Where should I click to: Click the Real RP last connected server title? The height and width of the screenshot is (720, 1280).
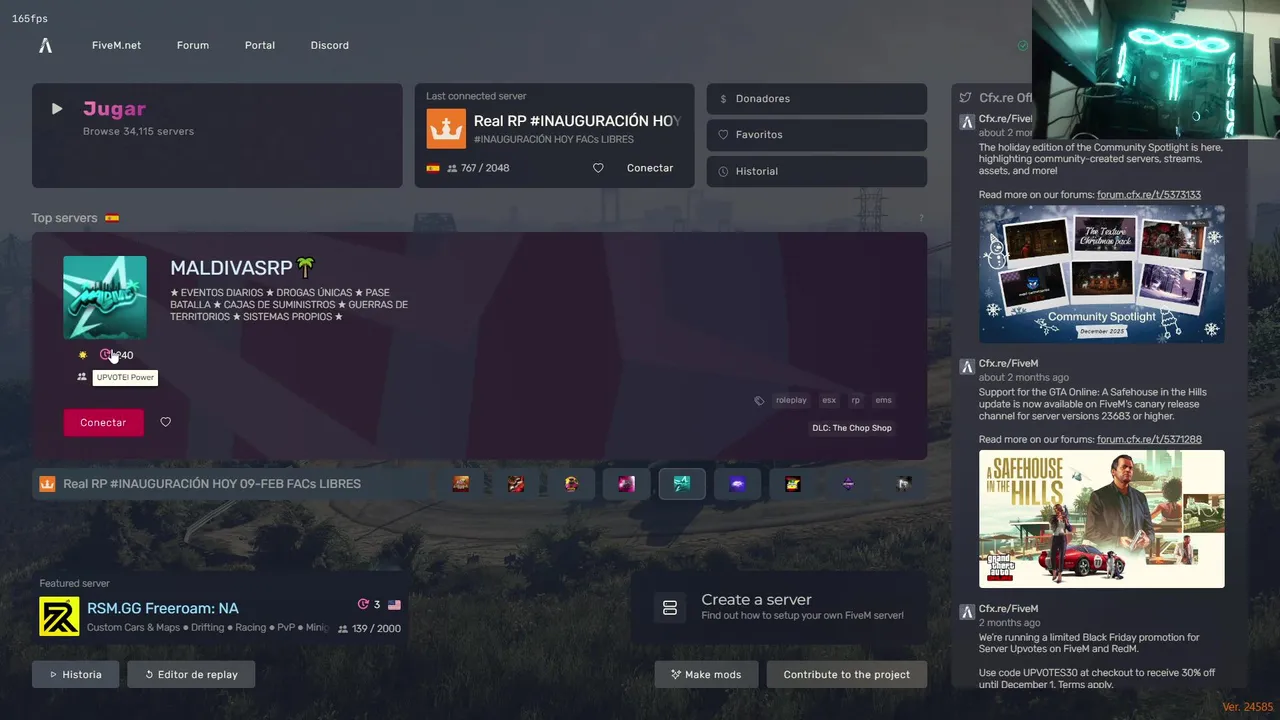(577, 121)
